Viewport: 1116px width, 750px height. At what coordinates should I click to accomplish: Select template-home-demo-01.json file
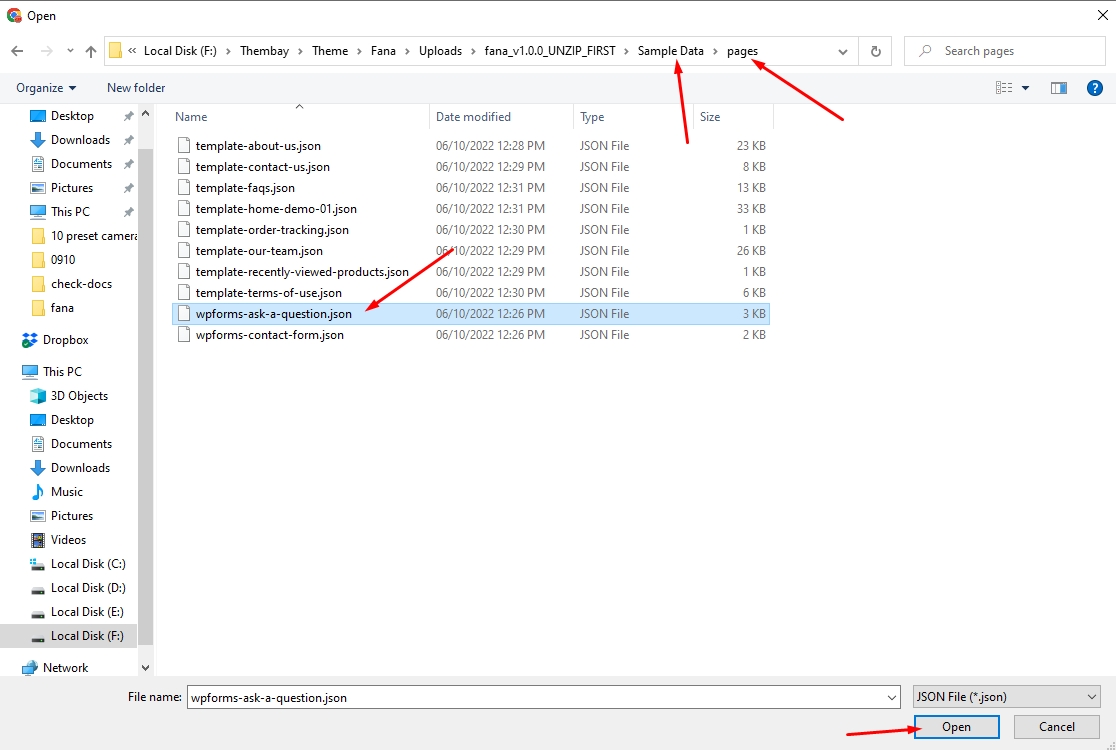[276, 209]
